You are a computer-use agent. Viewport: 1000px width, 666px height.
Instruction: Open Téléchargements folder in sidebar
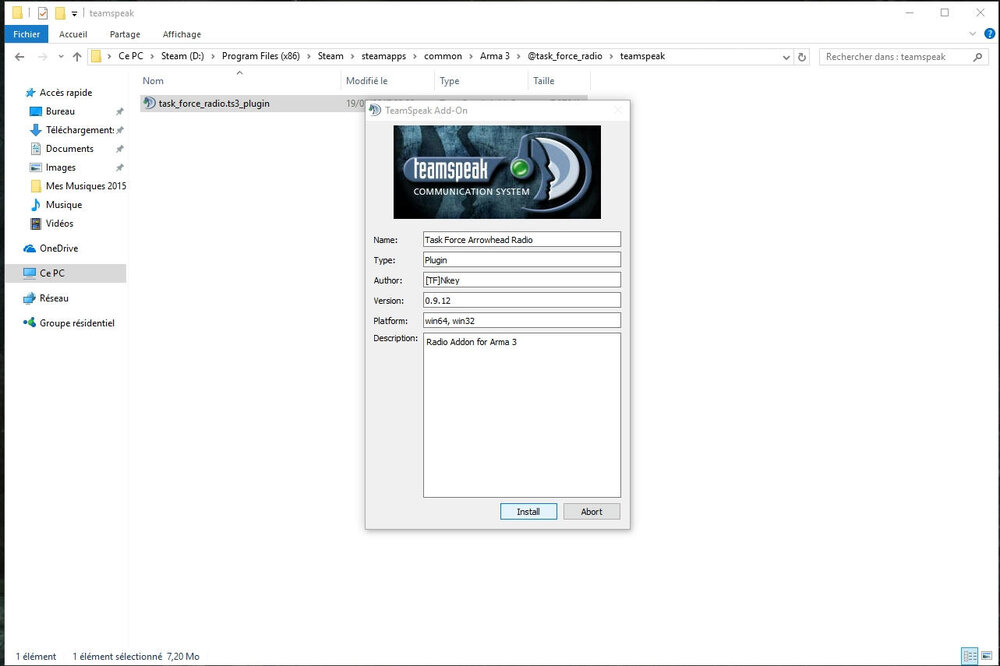point(80,130)
